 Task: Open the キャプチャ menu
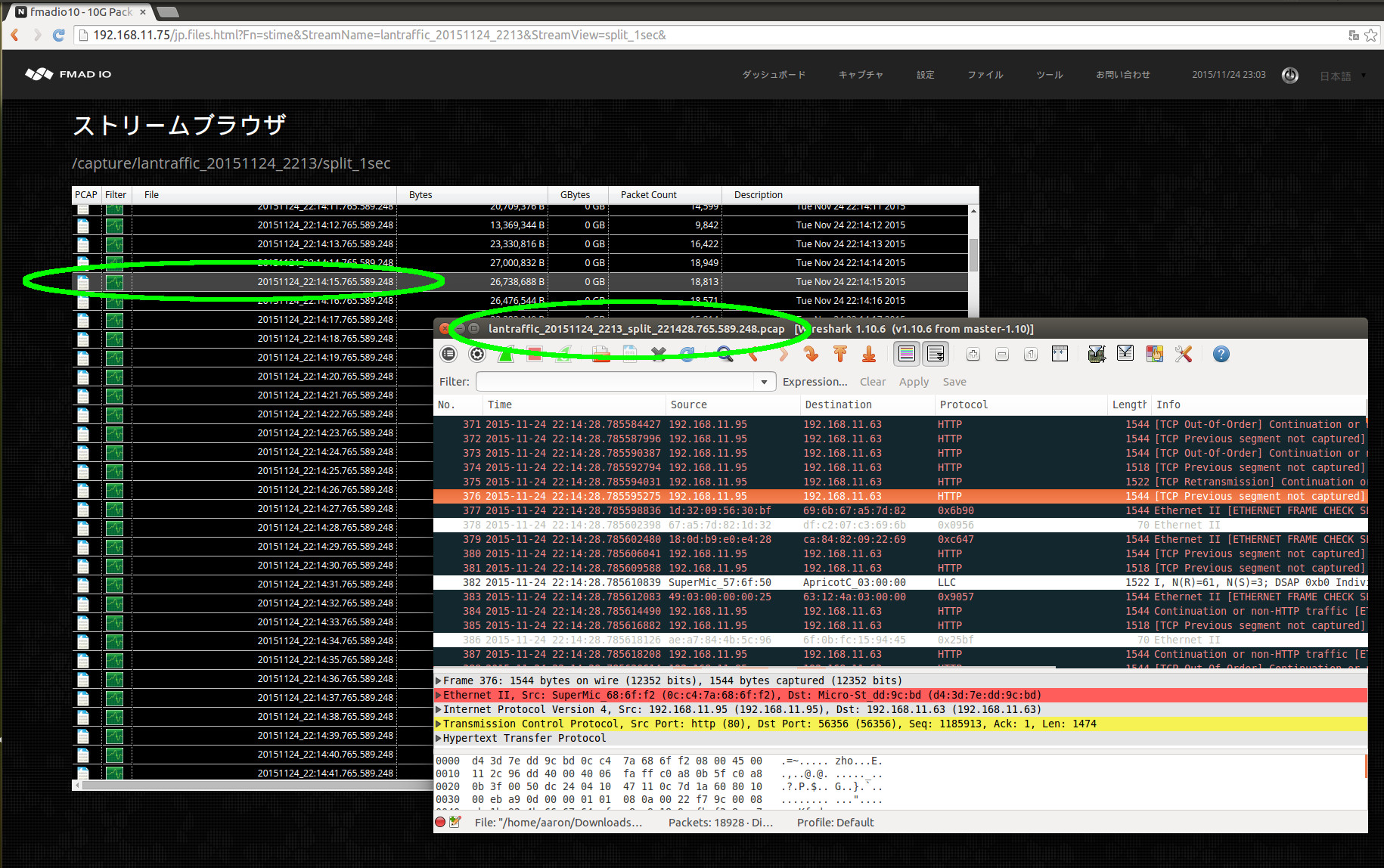point(860,75)
